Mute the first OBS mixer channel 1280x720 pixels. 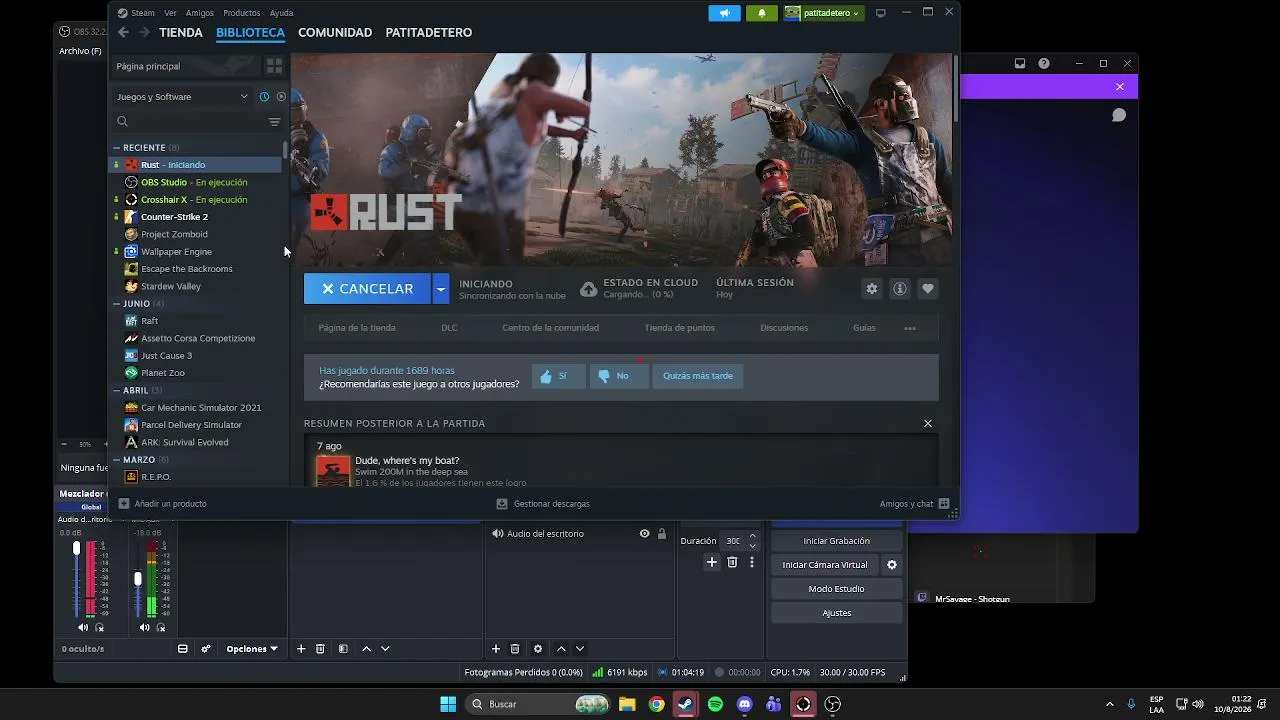click(84, 628)
